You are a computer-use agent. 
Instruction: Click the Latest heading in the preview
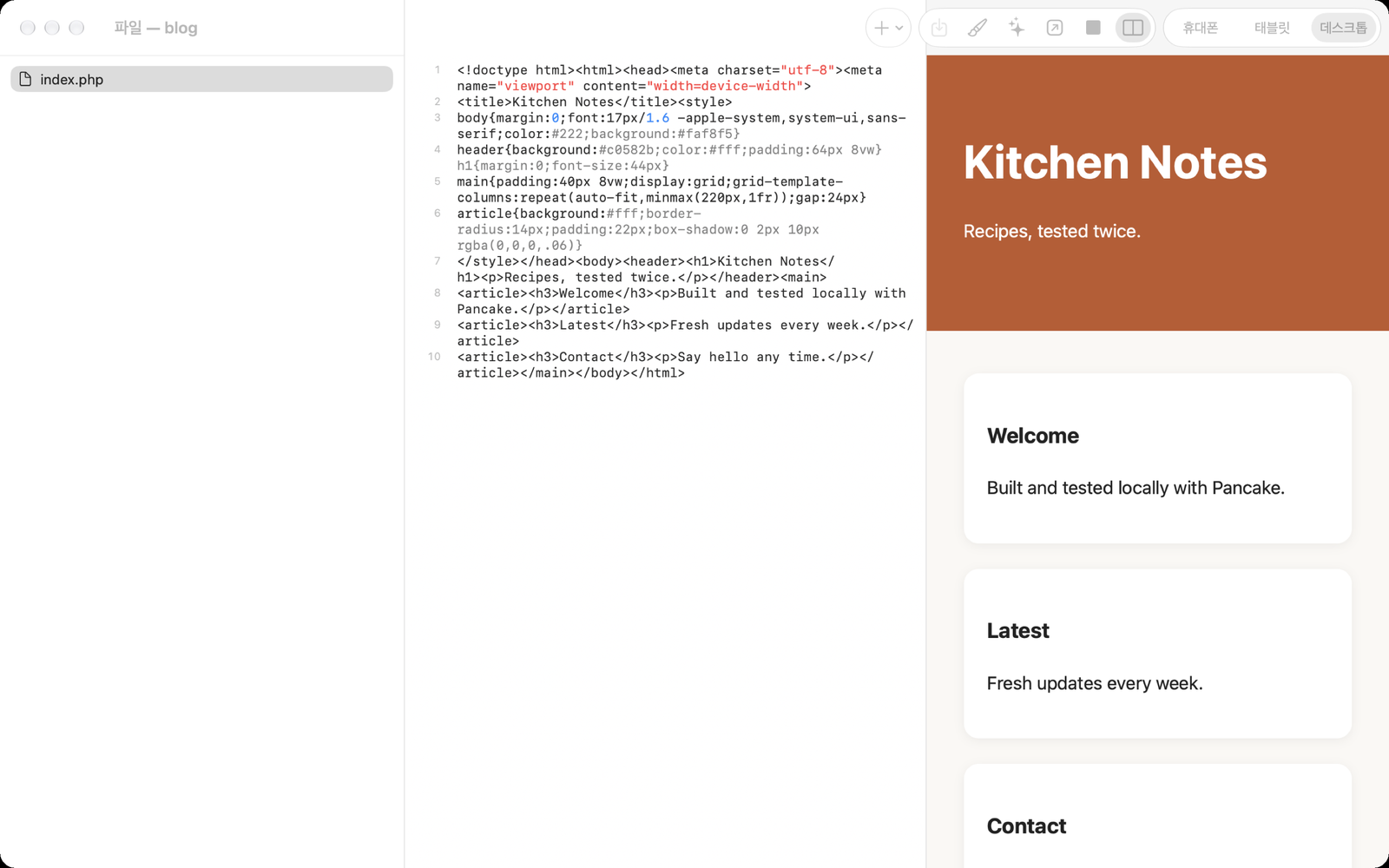pyautogui.click(x=1017, y=631)
